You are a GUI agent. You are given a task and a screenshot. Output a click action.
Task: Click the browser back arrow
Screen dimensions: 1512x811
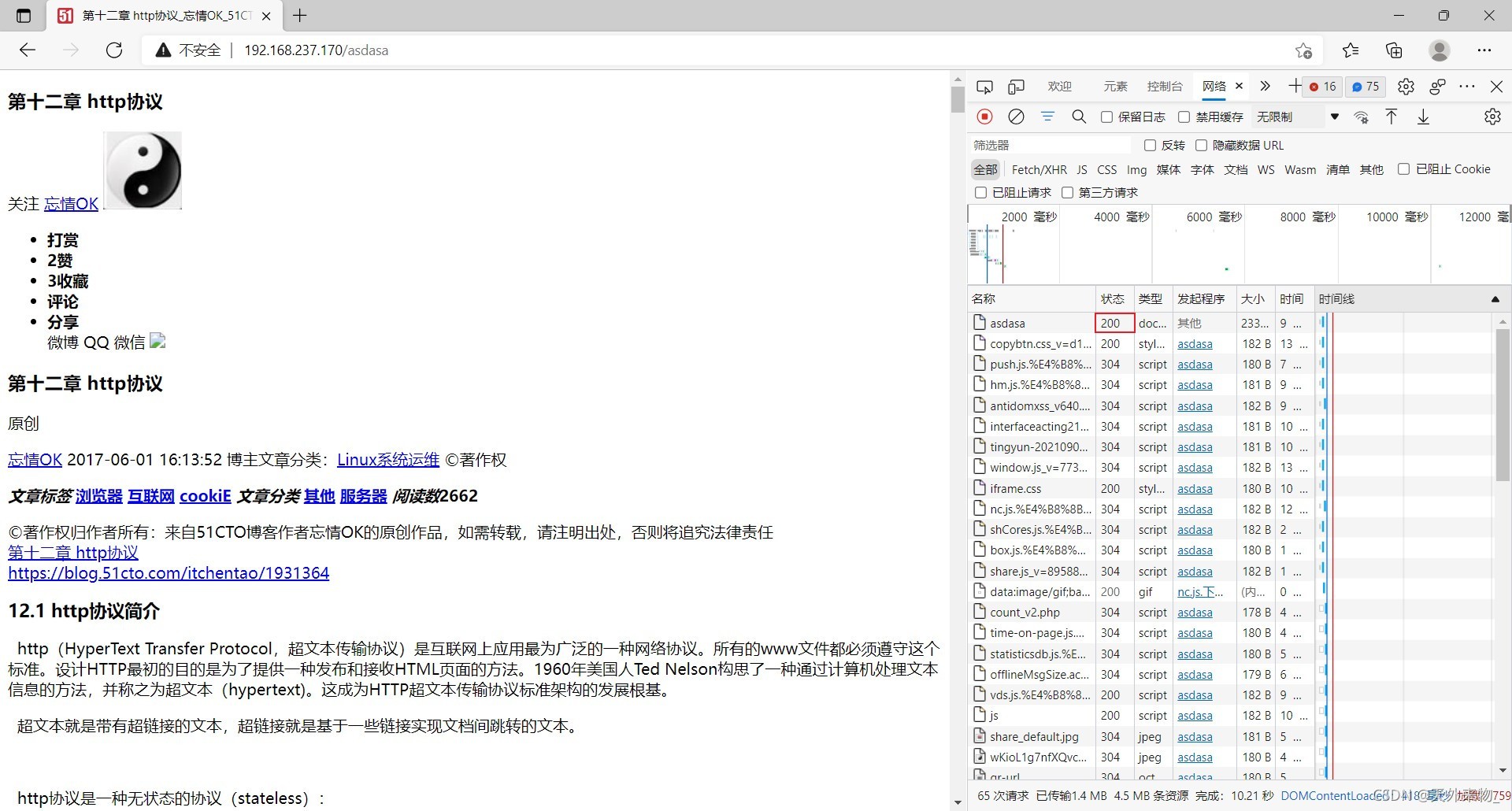point(28,50)
